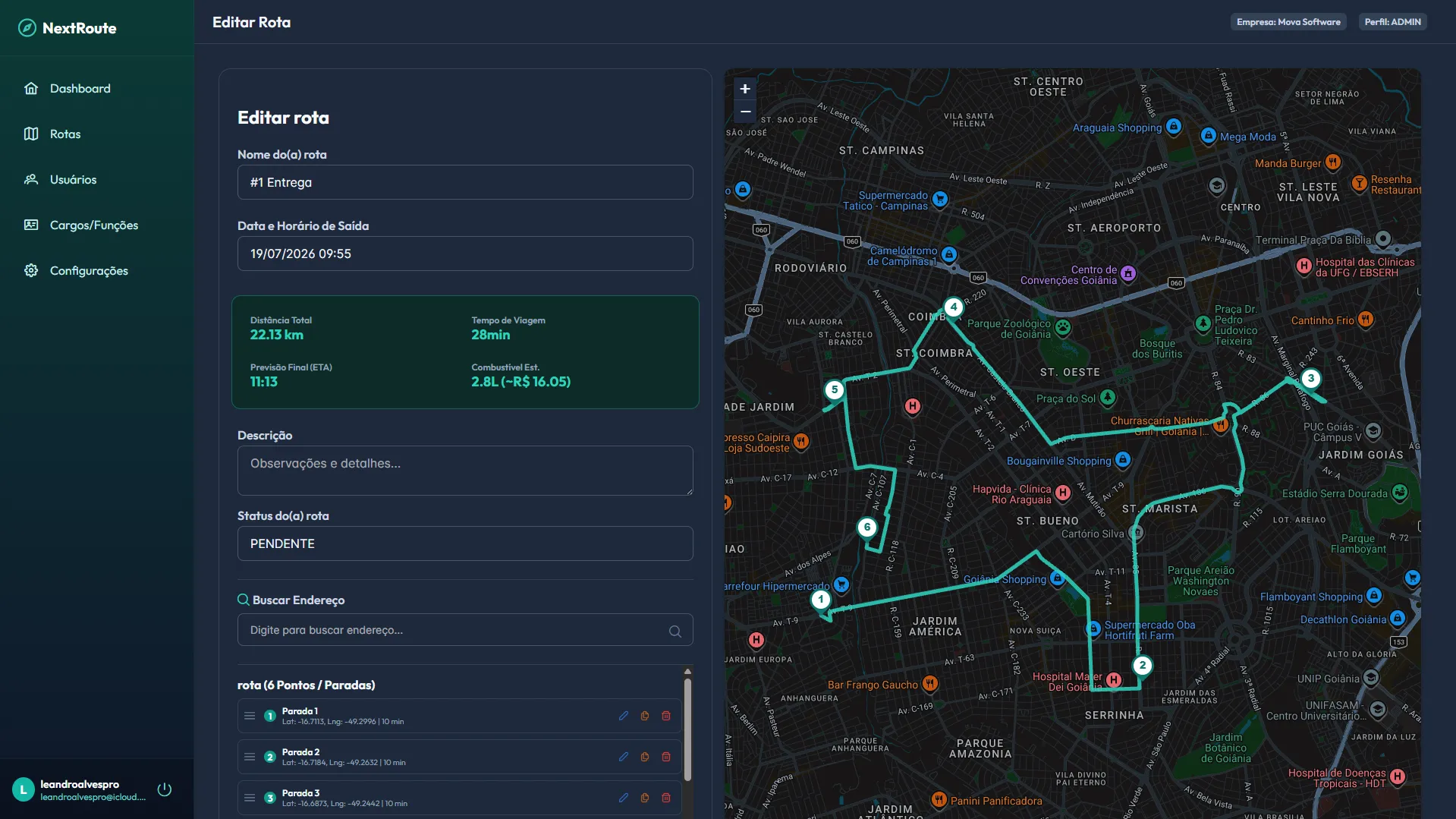The height and width of the screenshot is (819, 1456).
Task: Focus the Buscar Endereço search input
Action: tap(465, 630)
